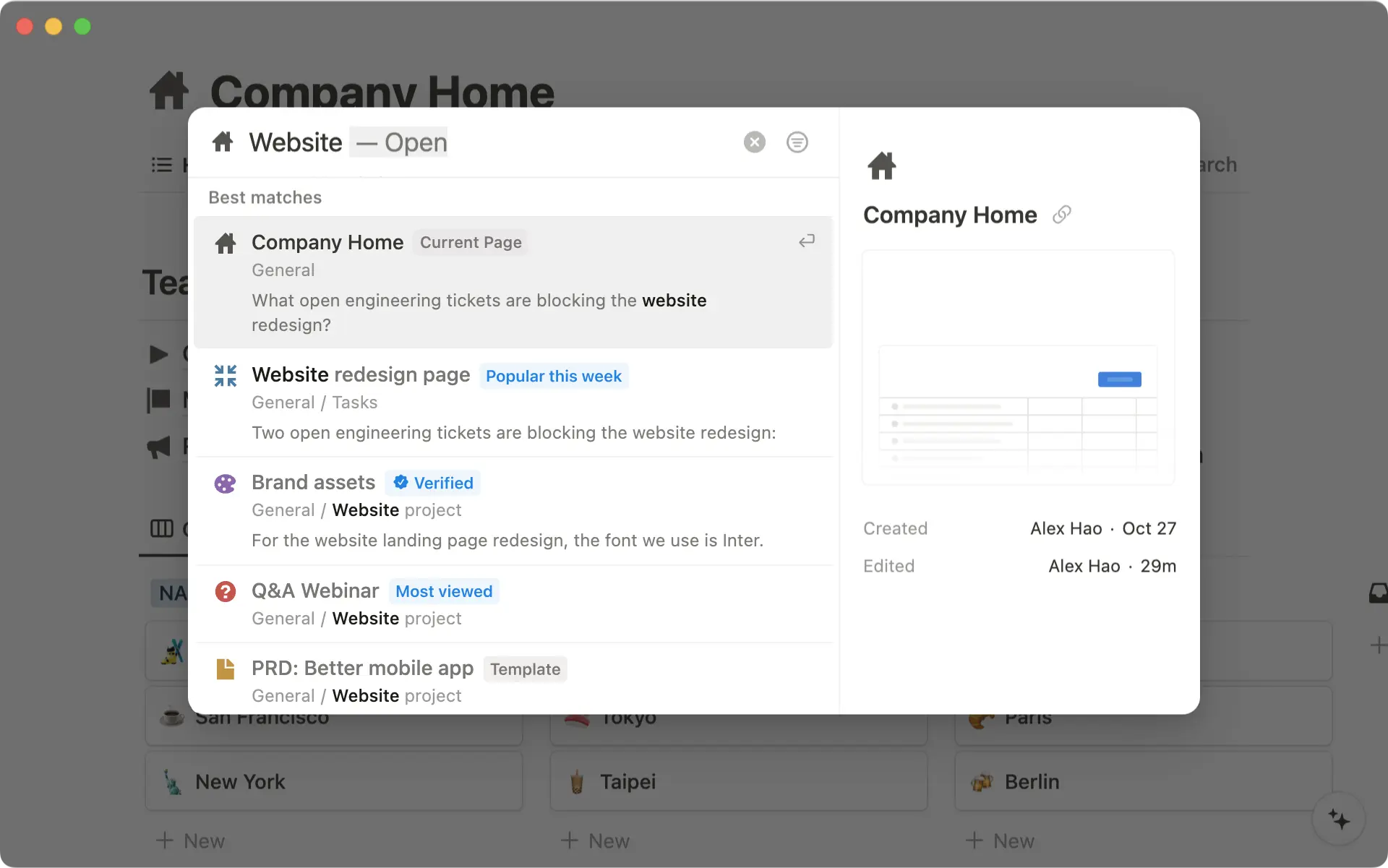The height and width of the screenshot is (868, 1388).
Task: Copy link icon next to Company Home
Action: tap(1061, 215)
